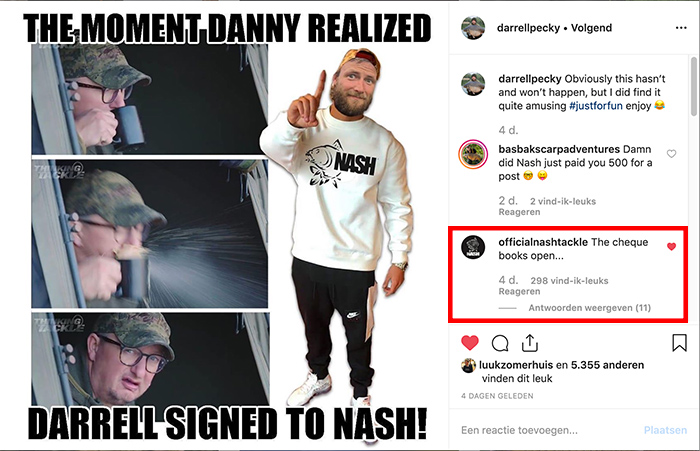Reply via Reageren under officialnashtackle comment
Viewport: 700px width, 451px height.
tap(519, 292)
